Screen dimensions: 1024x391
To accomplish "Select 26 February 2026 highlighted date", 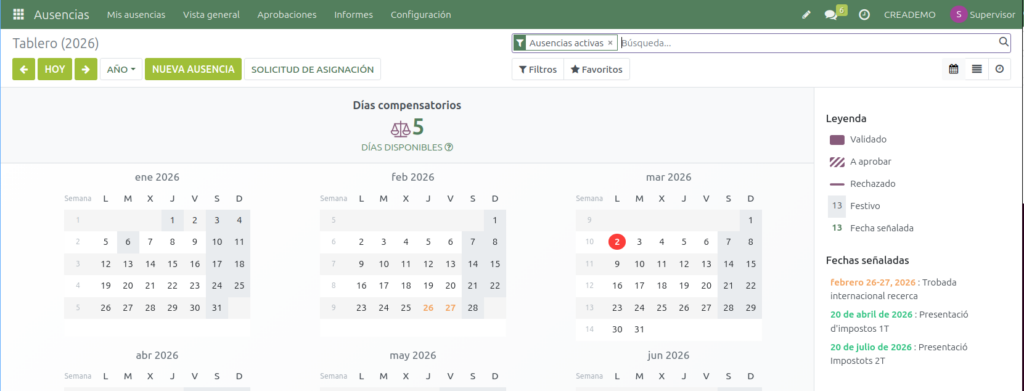I will 428,307.
